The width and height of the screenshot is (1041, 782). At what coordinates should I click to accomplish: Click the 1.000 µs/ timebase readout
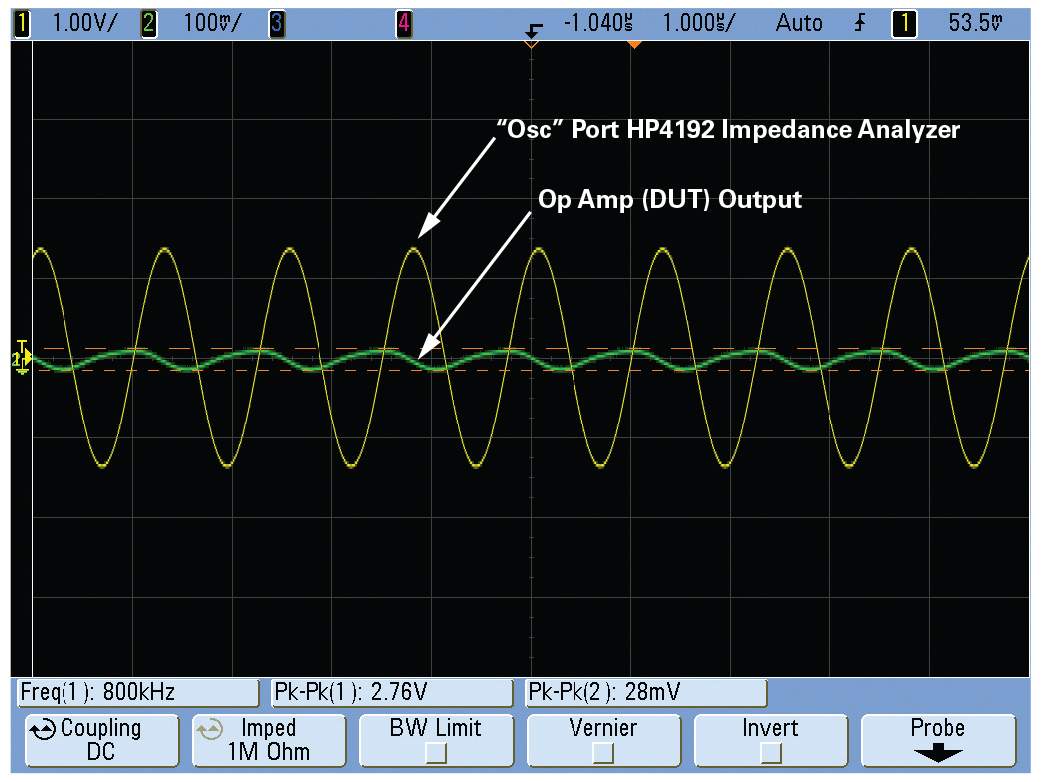click(x=699, y=23)
